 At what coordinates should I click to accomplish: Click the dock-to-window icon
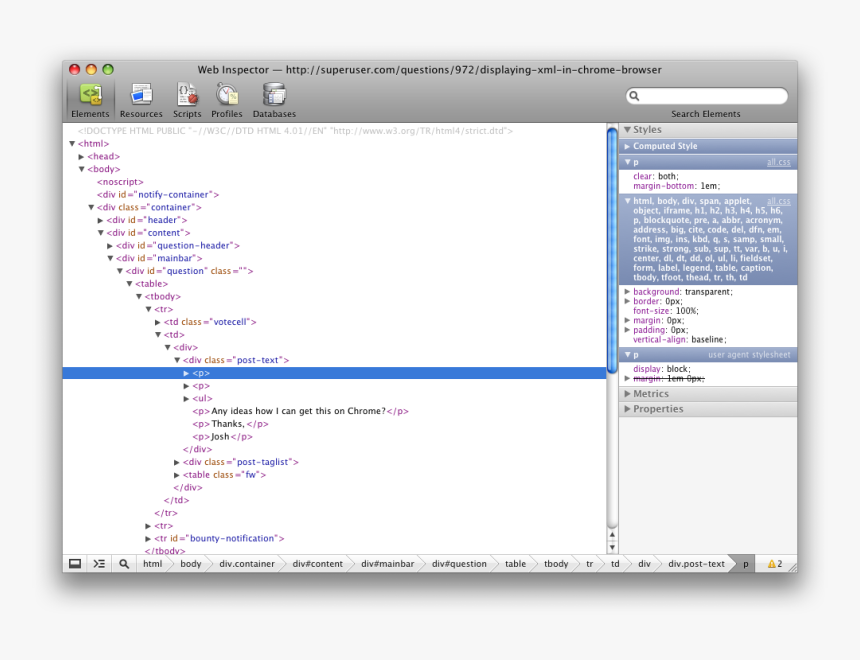(x=75, y=563)
